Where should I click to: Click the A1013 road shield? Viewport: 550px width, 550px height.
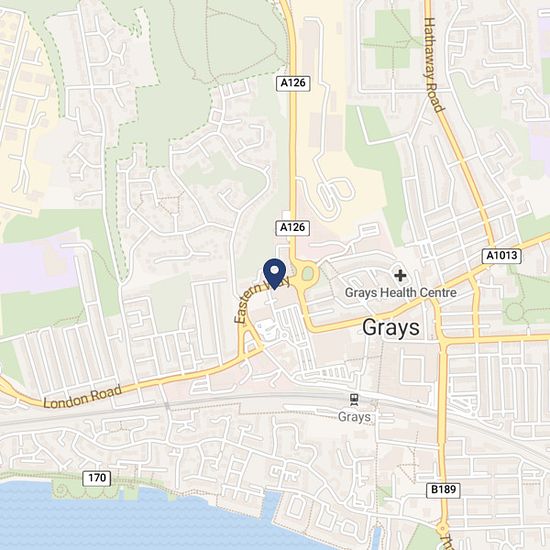point(502,256)
